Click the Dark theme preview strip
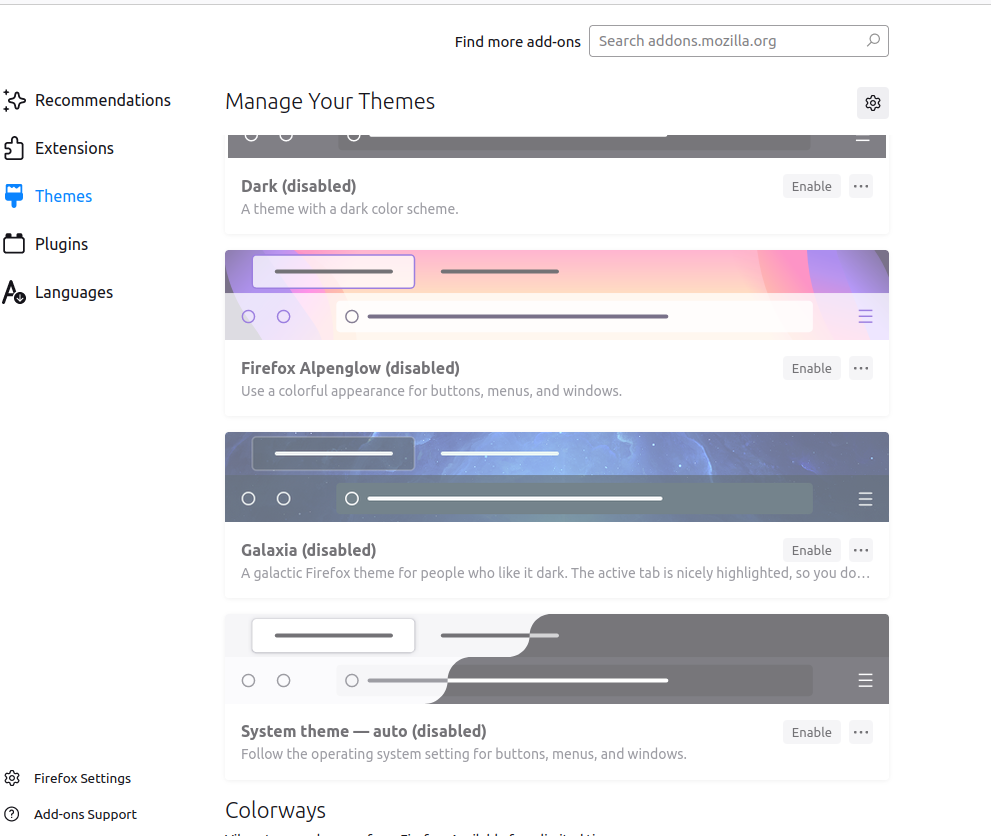 (x=557, y=146)
